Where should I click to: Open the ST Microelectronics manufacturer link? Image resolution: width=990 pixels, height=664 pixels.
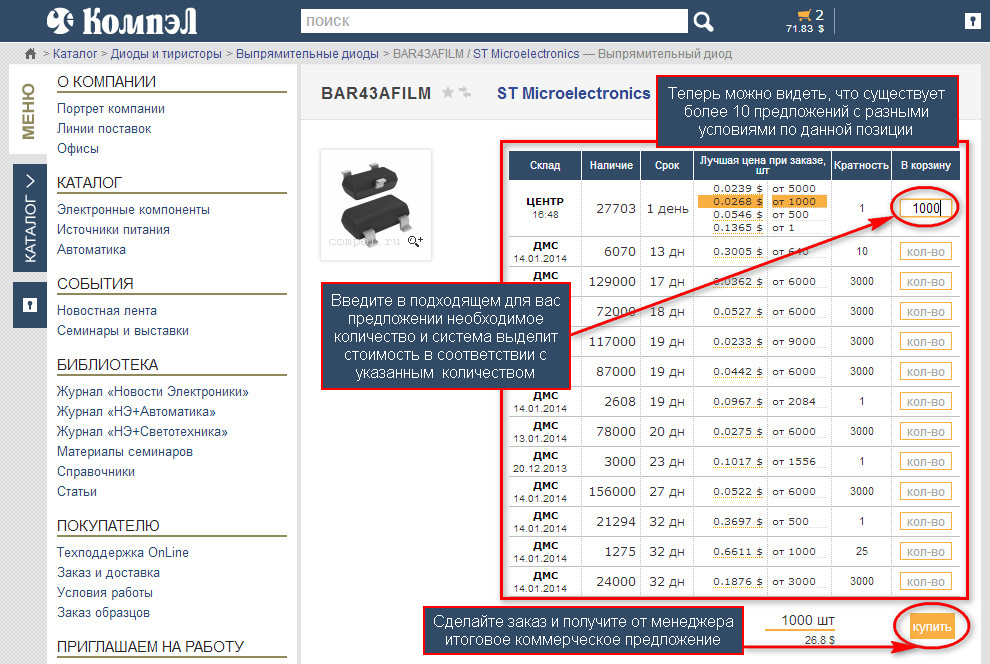pos(573,93)
